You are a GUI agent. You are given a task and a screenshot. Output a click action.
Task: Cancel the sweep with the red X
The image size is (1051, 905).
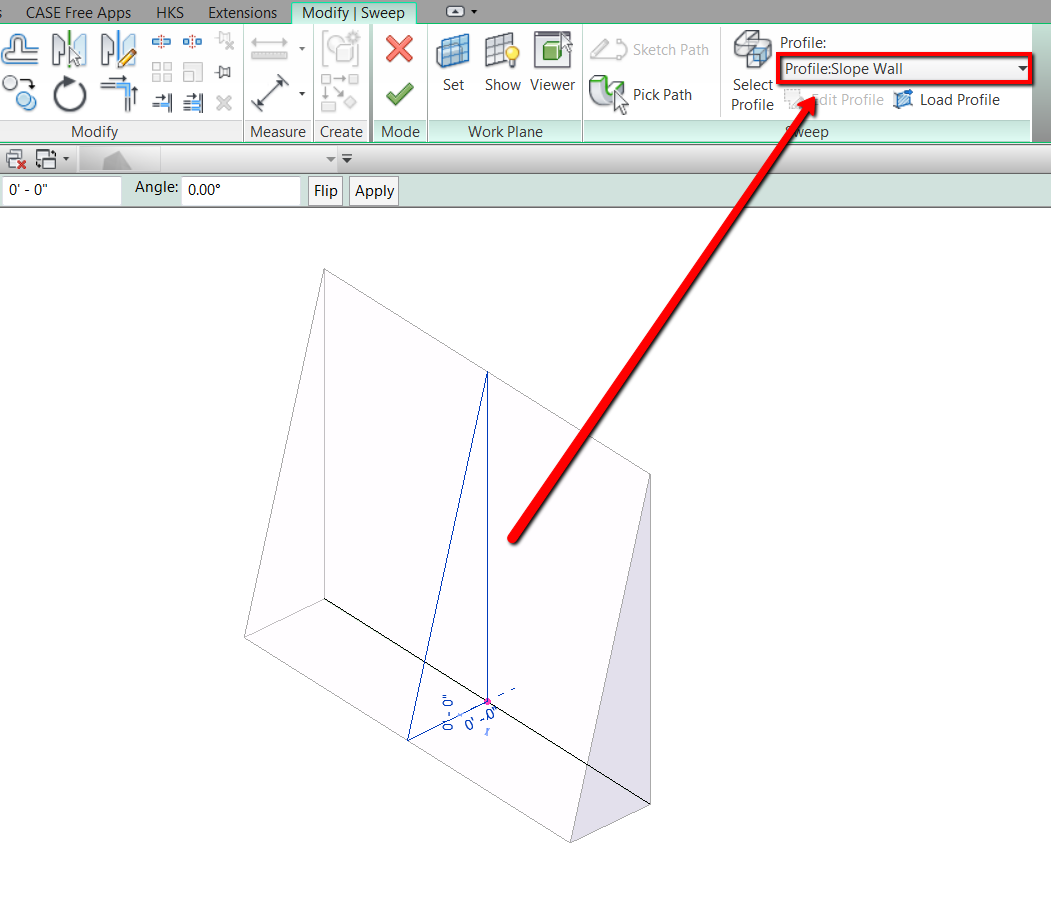[x=399, y=48]
